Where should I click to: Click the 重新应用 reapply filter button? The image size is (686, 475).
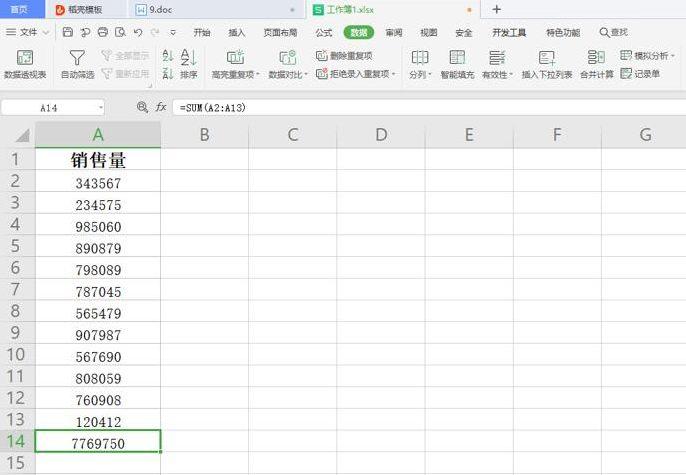125,73
